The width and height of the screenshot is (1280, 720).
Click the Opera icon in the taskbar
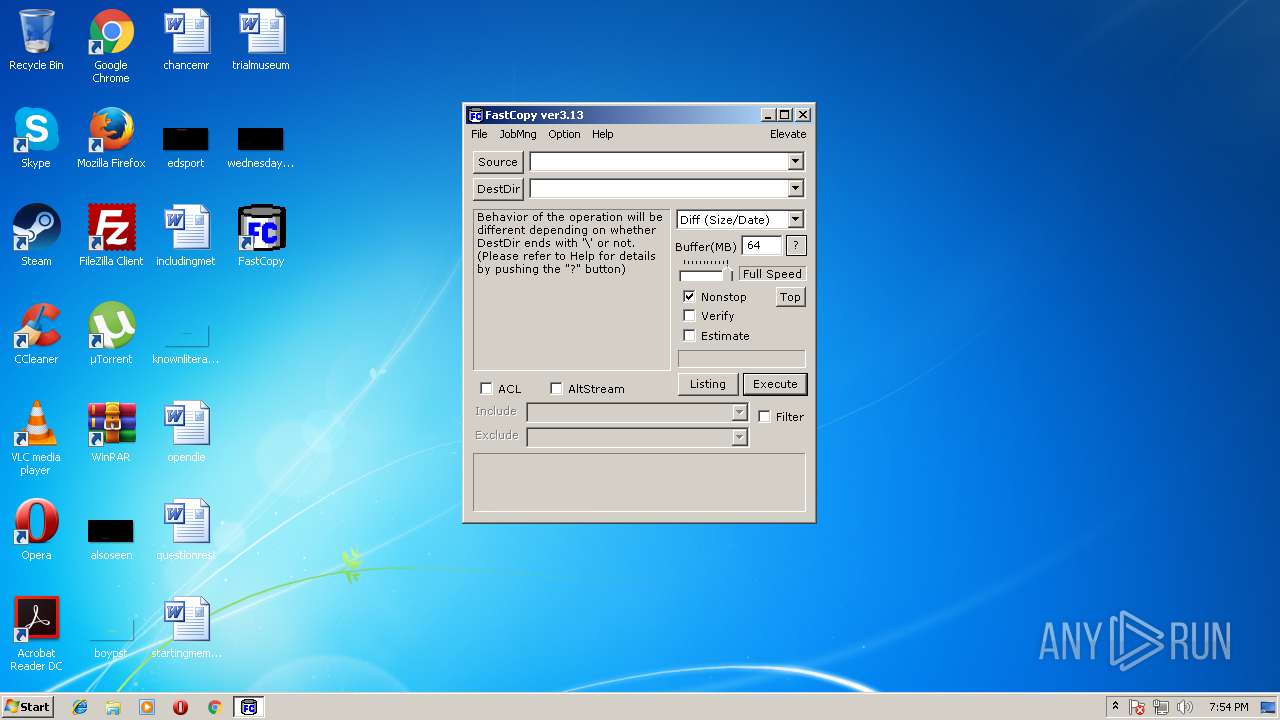point(180,707)
